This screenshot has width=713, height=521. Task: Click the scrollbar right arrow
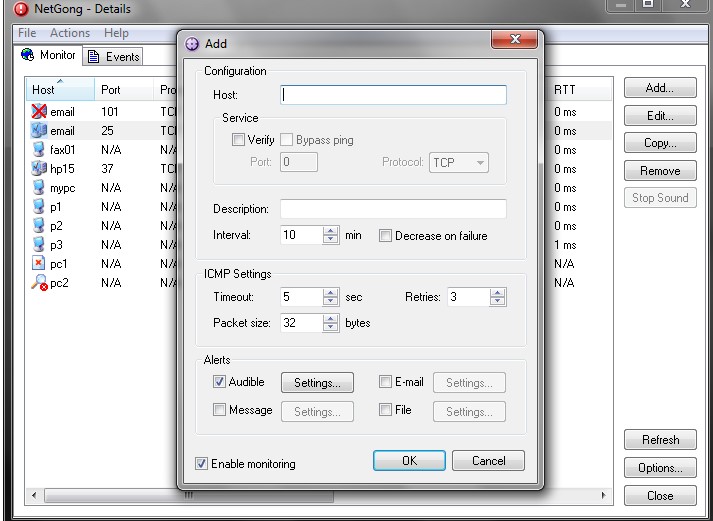click(x=603, y=496)
